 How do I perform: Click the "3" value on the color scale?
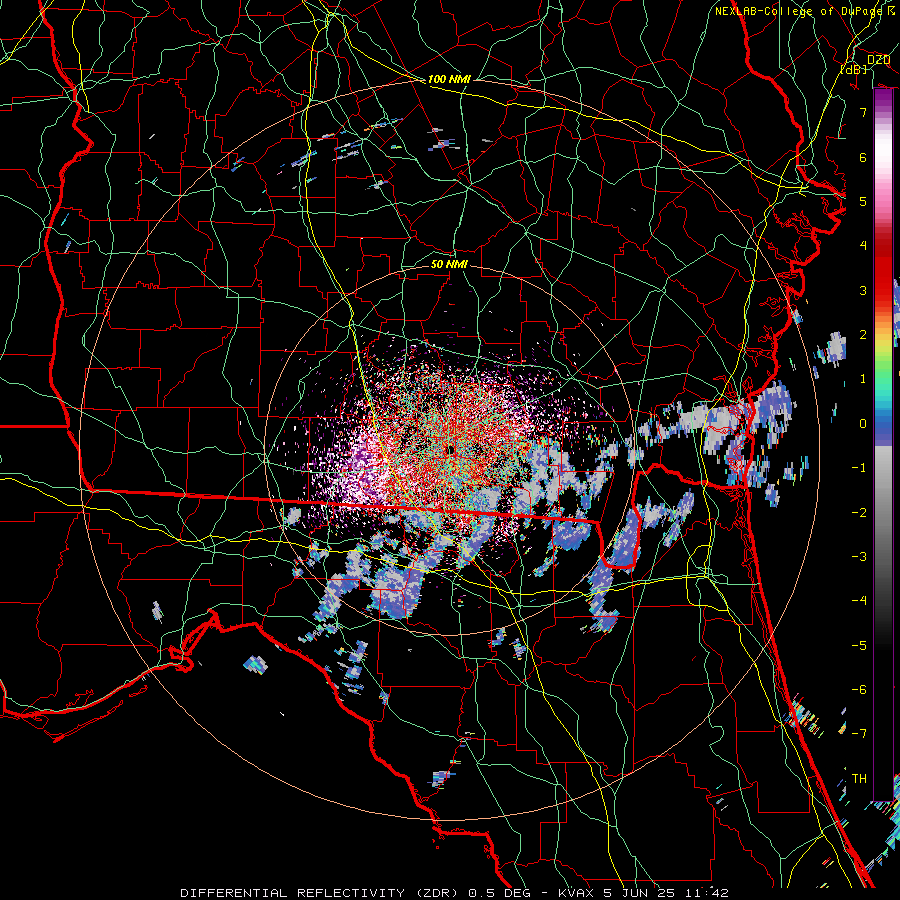(863, 290)
